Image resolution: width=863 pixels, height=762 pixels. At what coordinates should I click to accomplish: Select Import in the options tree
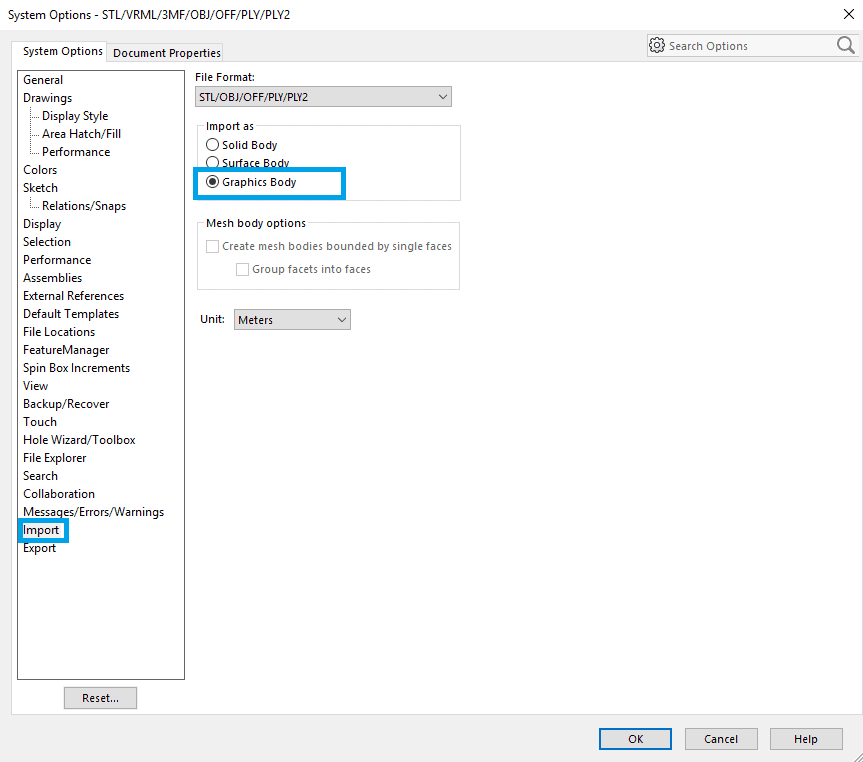click(41, 530)
